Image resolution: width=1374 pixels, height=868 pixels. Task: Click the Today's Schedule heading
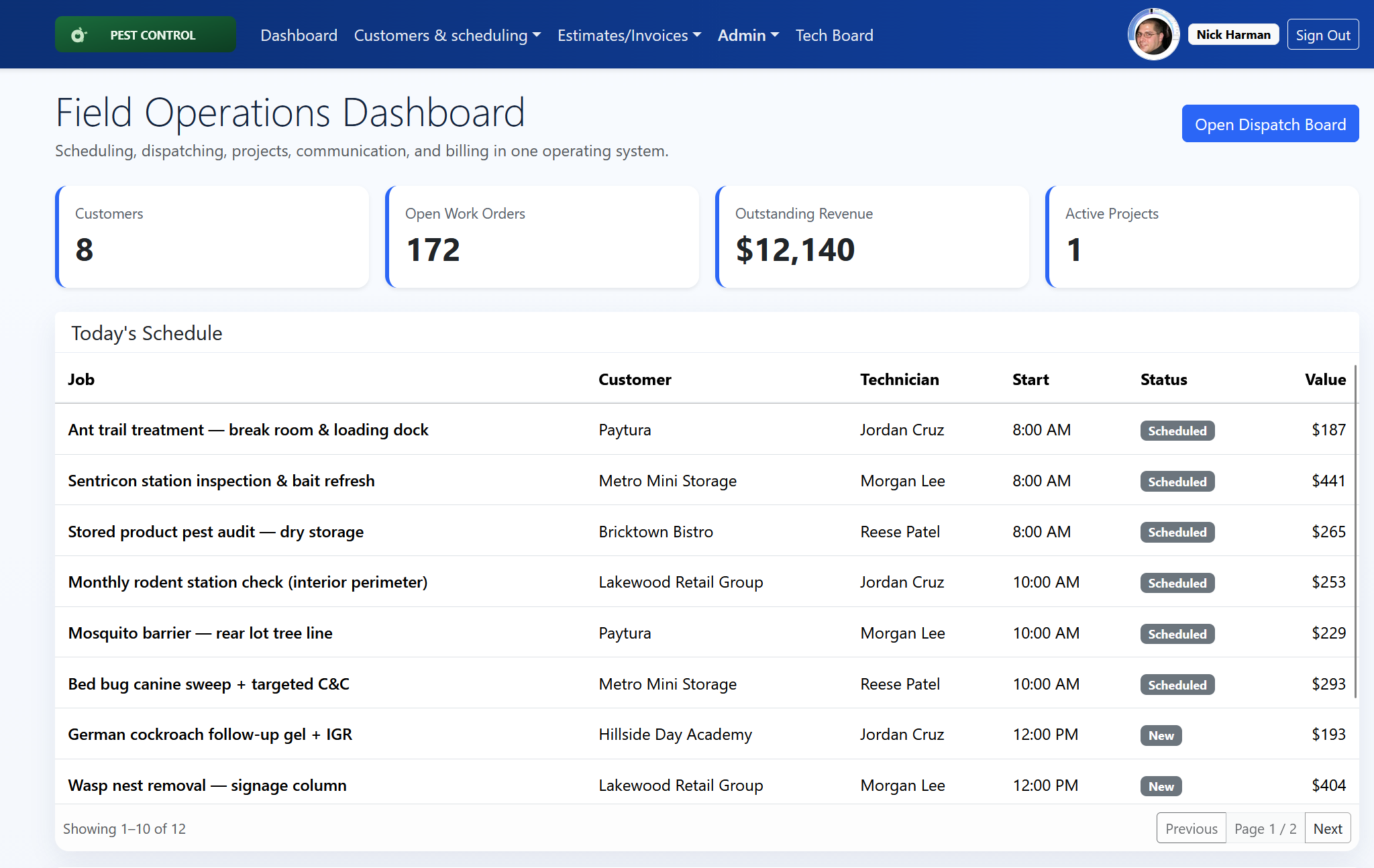click(x=146, y=333)
